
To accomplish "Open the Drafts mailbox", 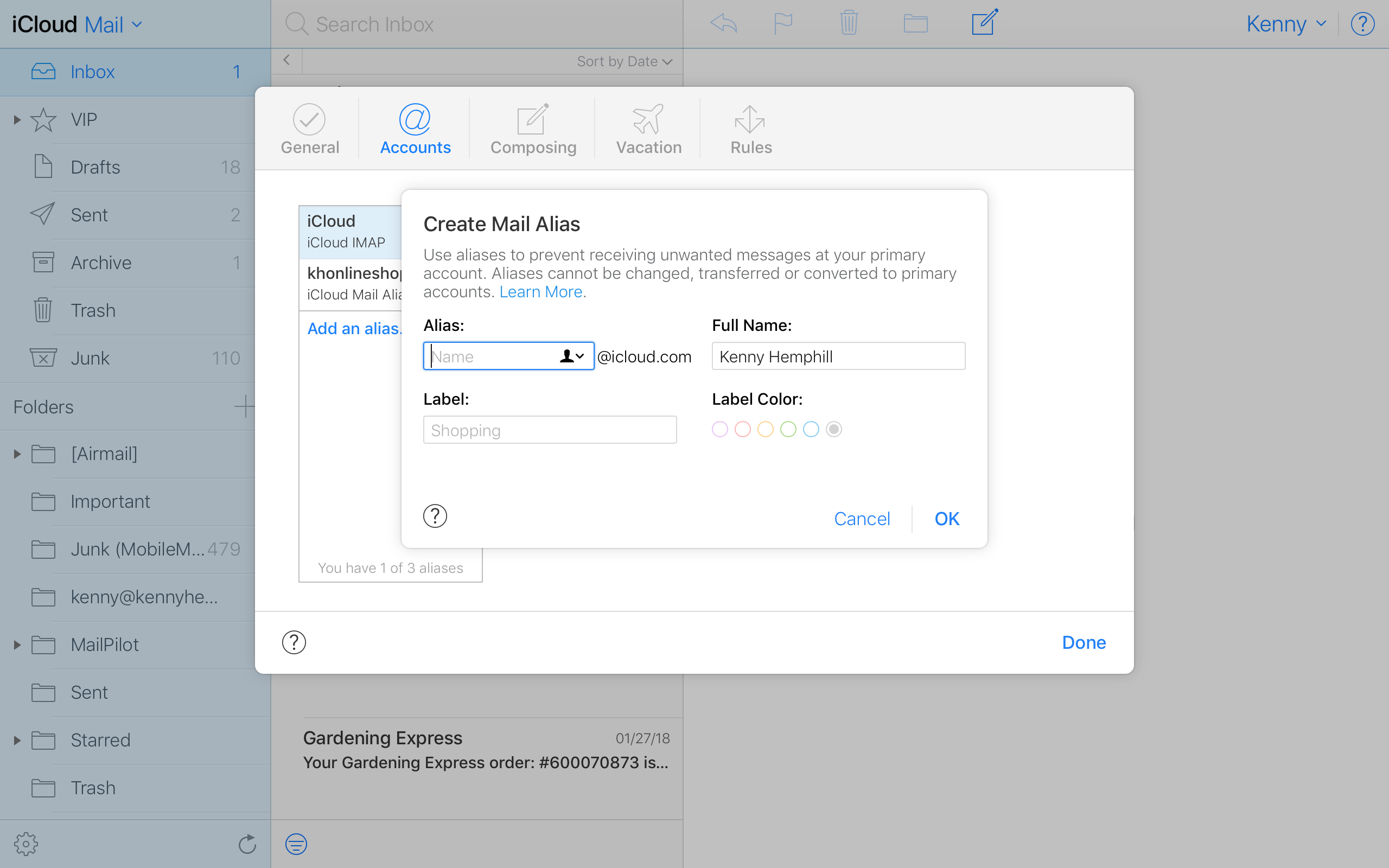I will [136, 167].
